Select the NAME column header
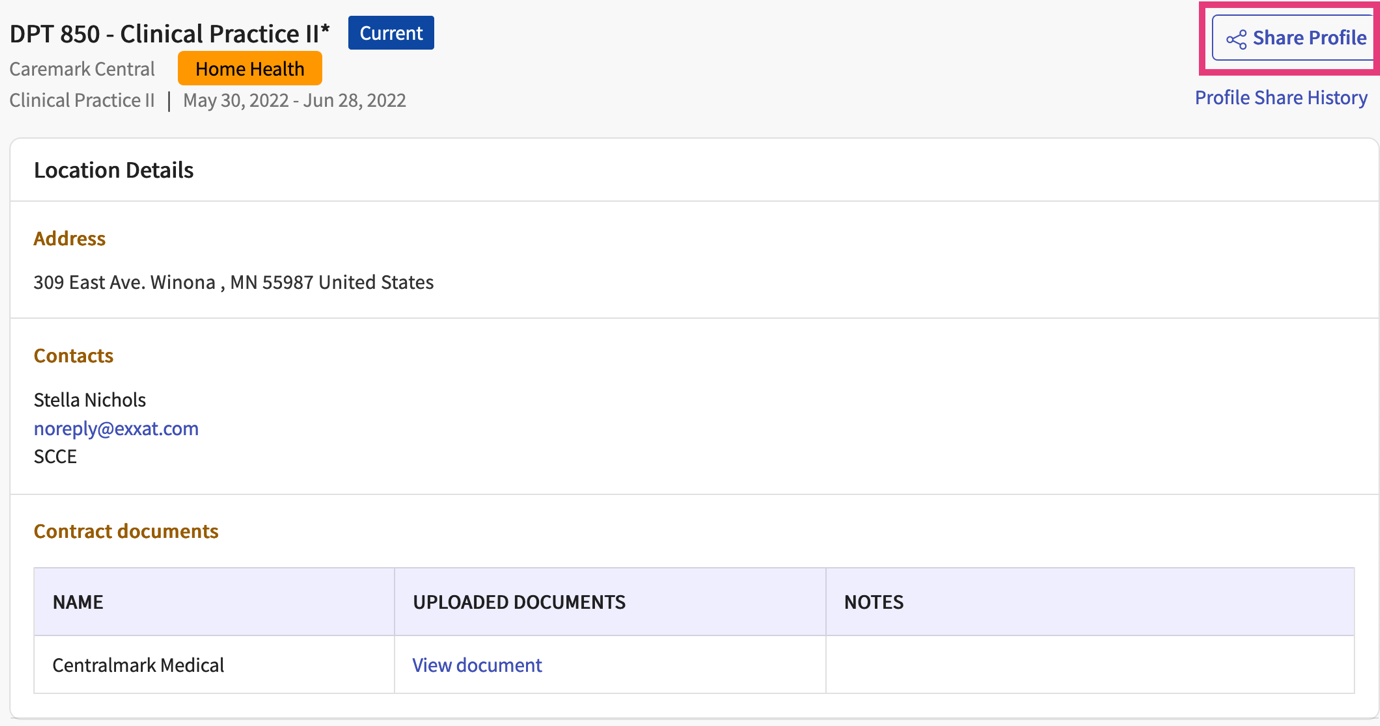 click(x=76, y=601)
